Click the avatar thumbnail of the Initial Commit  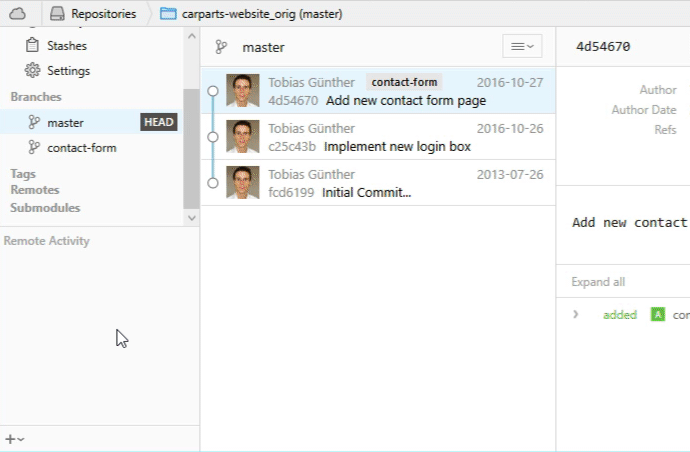[243, 183]
